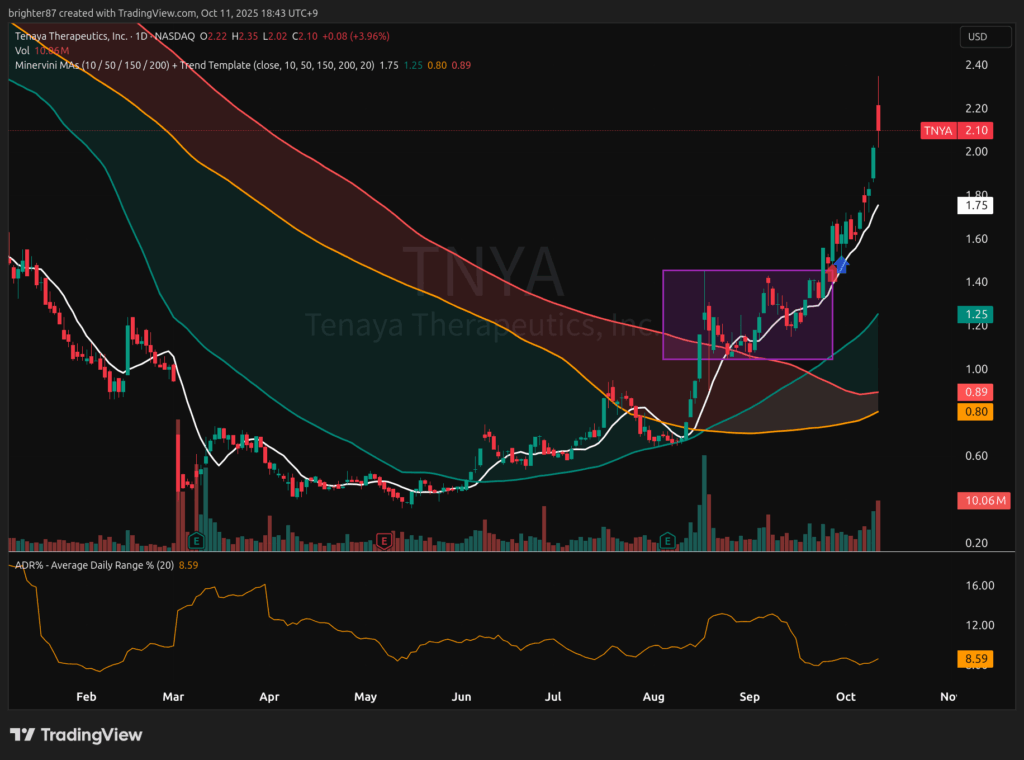Viewport: 1024px width, 760px height.
Task: Click the blue up-arrow signal marker
Action: [x=842, y=265]
